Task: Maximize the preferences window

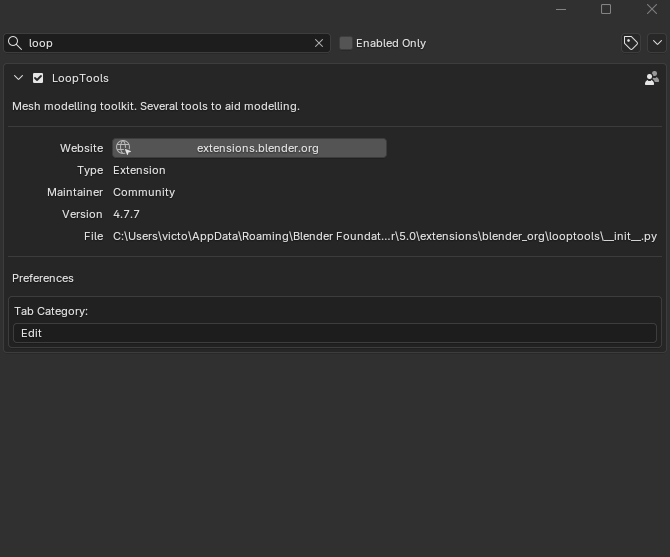Action: [x=606, y=9]
